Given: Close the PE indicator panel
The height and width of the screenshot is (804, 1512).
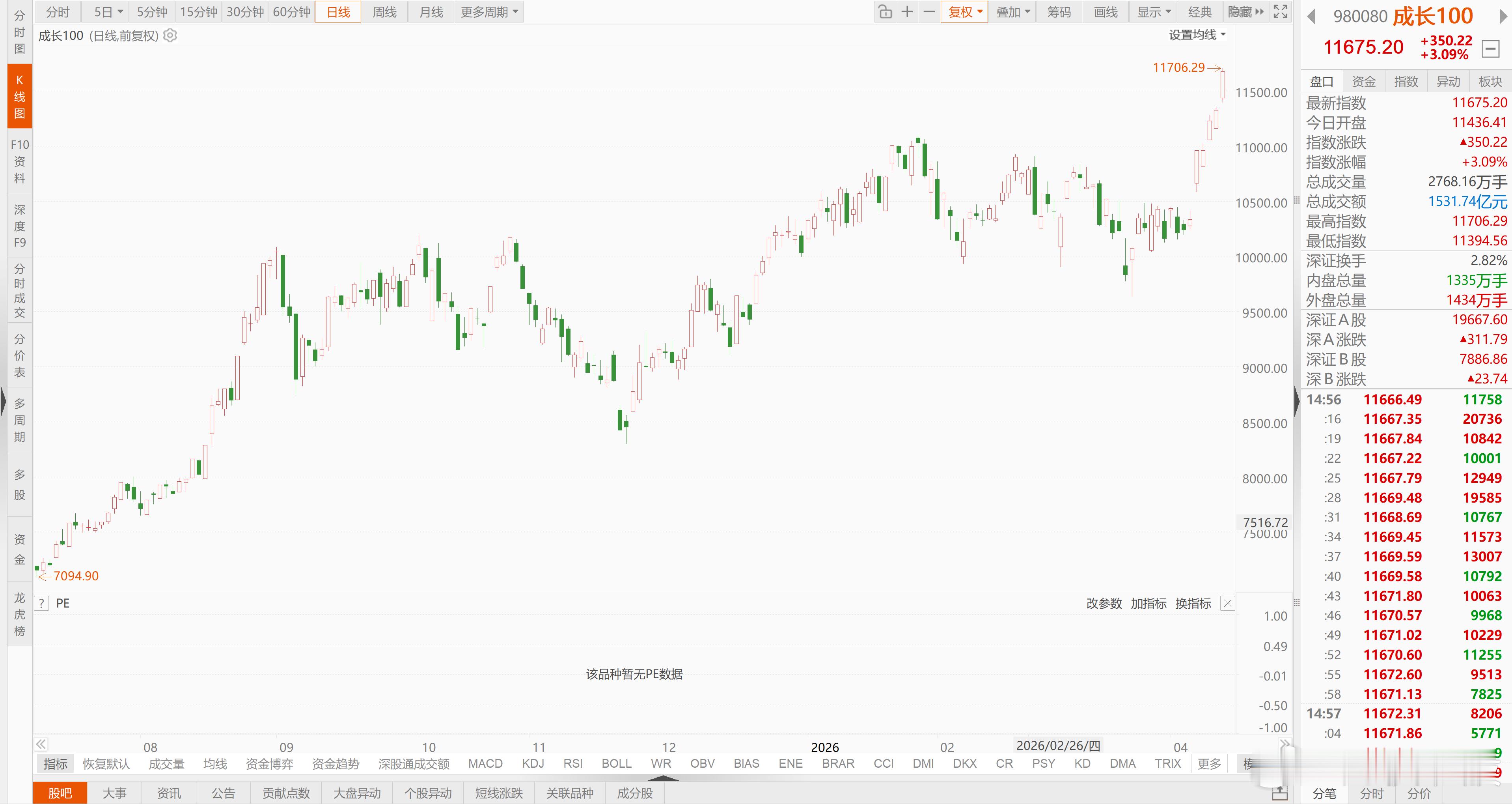Looking at the screenshot, I should (x=1227, y=603).
